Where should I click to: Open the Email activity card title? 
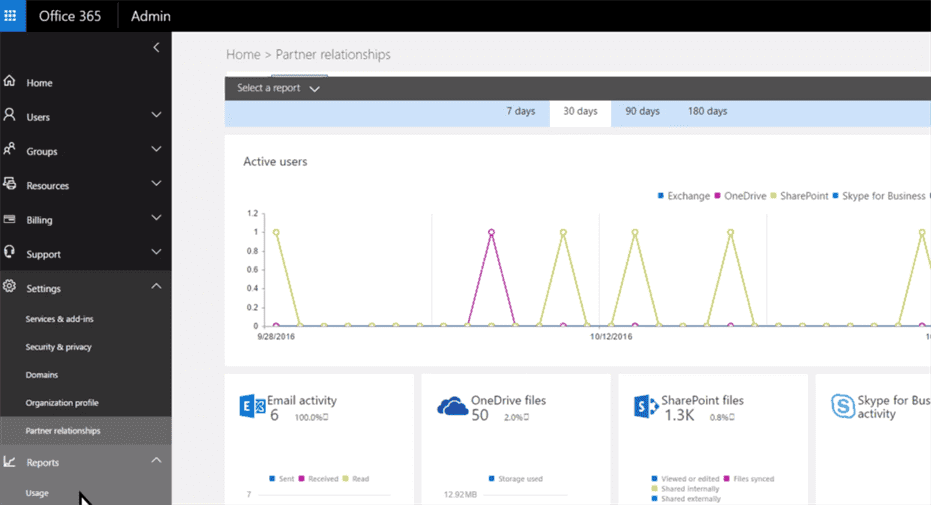click(302, 401)
